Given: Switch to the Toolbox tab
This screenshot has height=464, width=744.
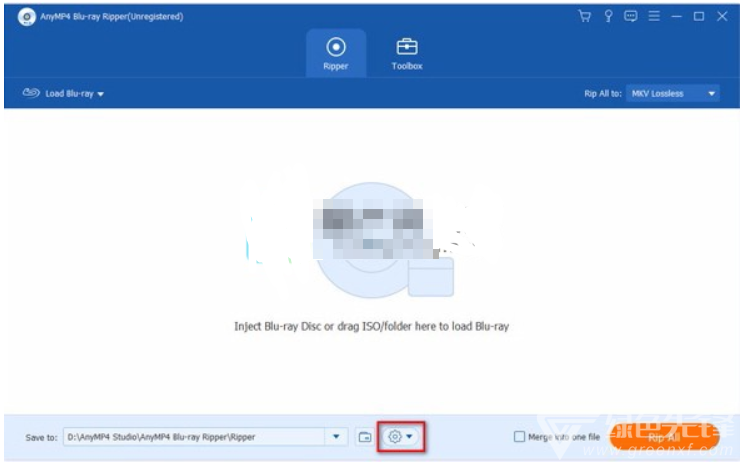Looking at the screenshot, I should point(407,53).
